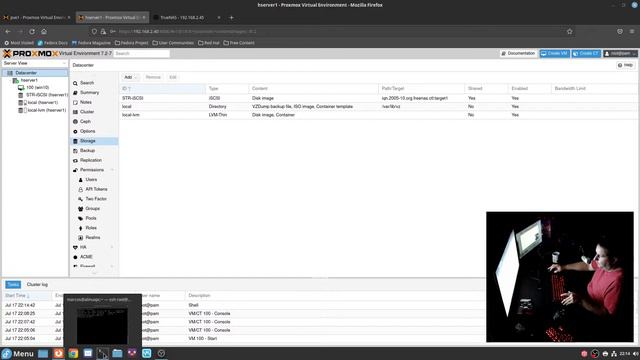Click the Edit storage button

[x=173, y=77]
